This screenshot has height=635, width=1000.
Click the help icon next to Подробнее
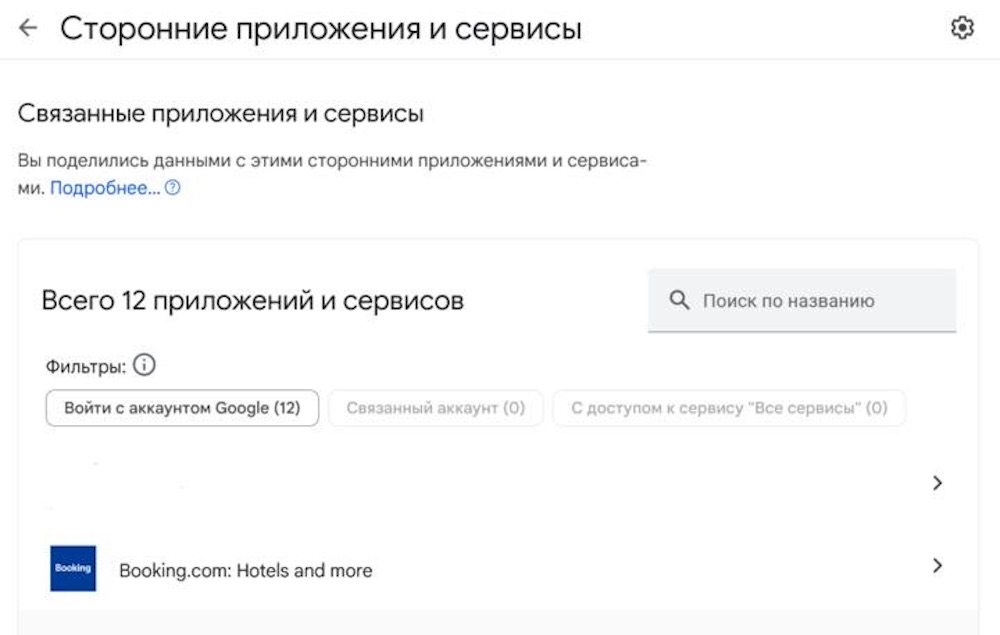tap(170, 187)
